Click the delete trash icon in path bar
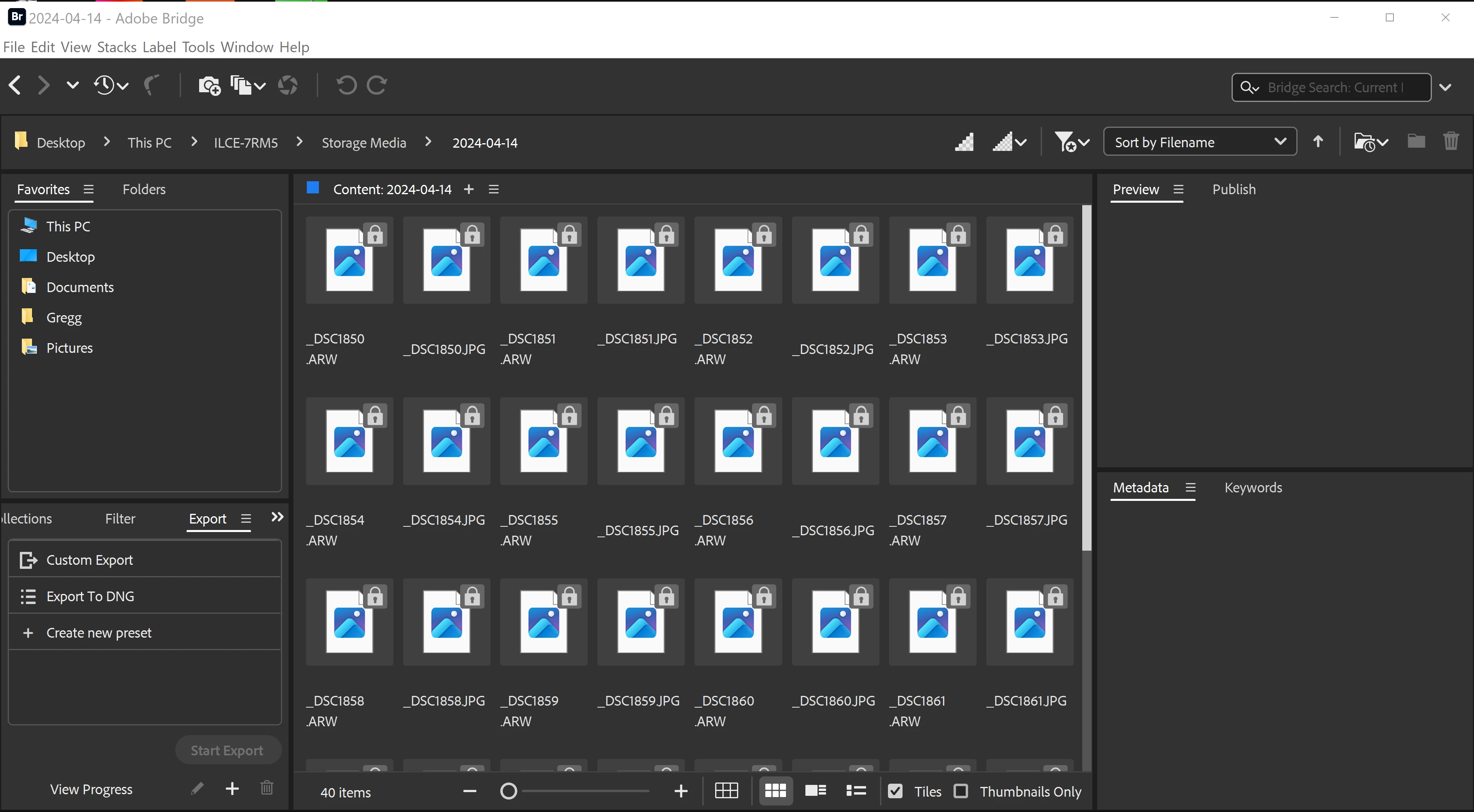1474x812 pixels. pyautogui.click(x=1451, y=141)
